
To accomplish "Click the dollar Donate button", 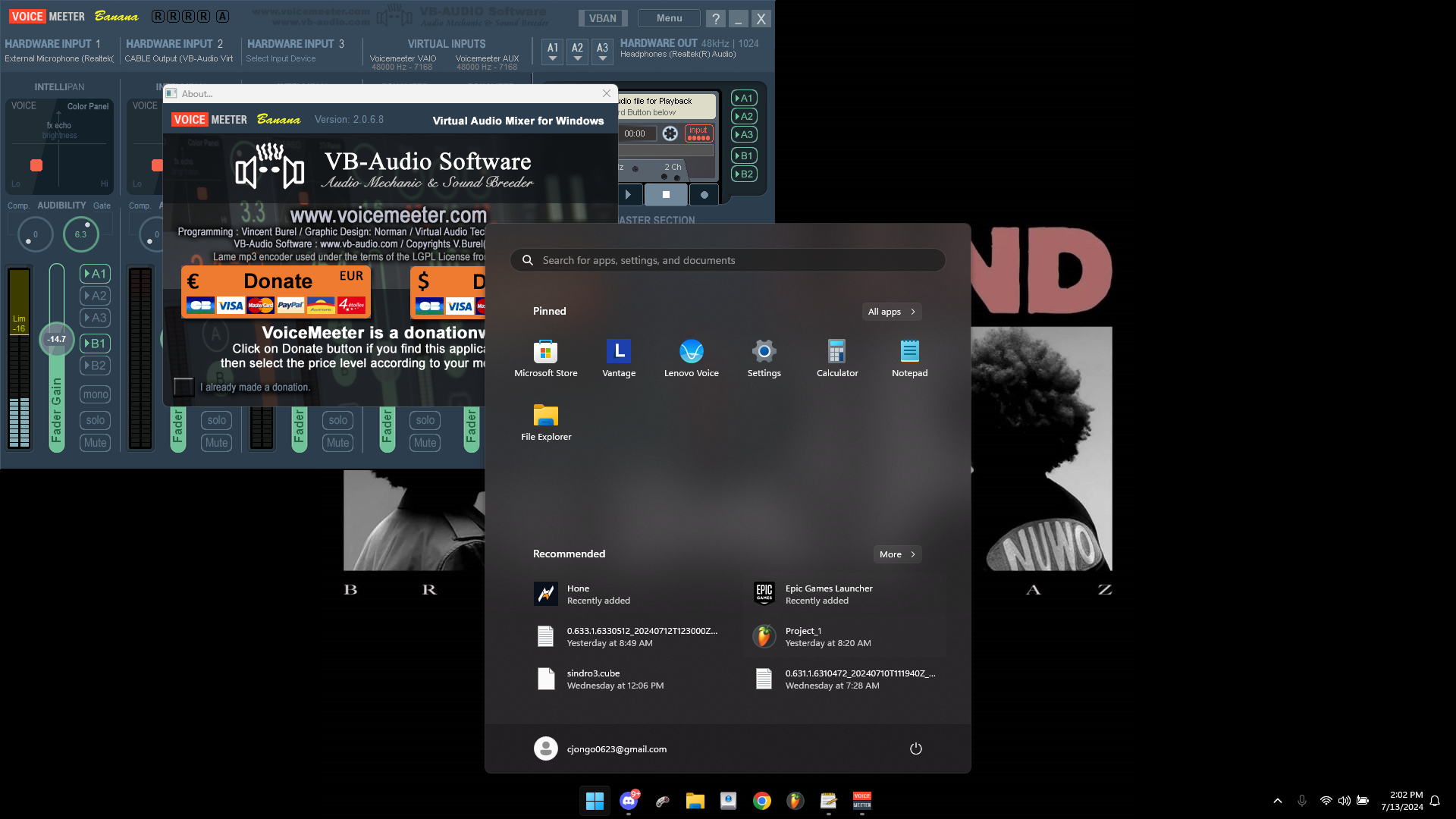I will click(x=448, y=292).
